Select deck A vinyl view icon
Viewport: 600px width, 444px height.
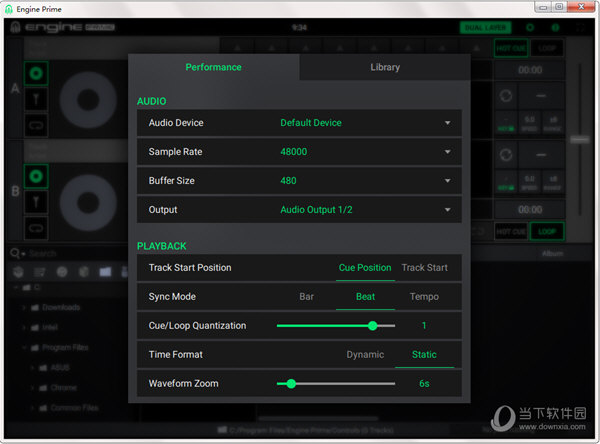36,73
